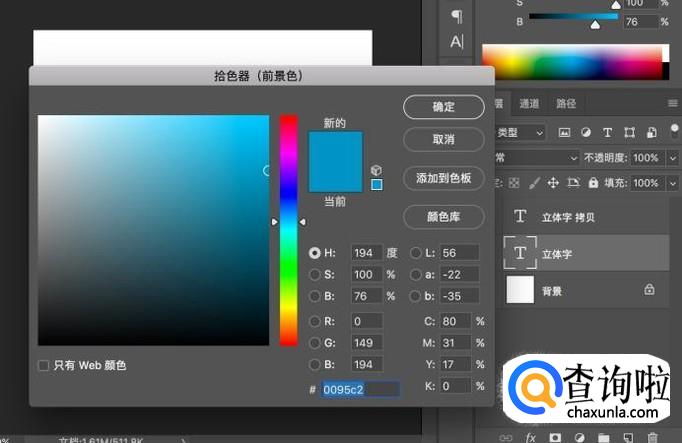This screenshot has width=682, height=443.
Task: Toggle the layer filtering on/off switch
Action: [x=674, y=130]
